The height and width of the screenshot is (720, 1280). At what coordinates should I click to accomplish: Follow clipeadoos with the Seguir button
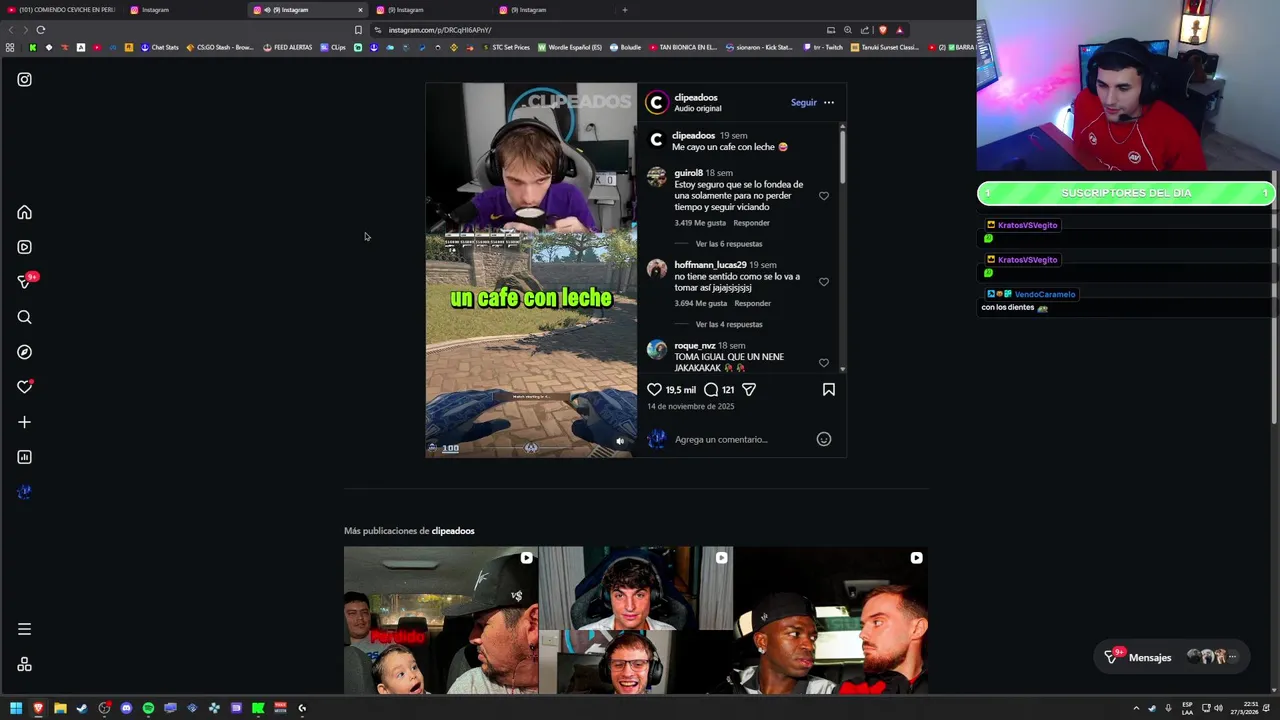803,102
